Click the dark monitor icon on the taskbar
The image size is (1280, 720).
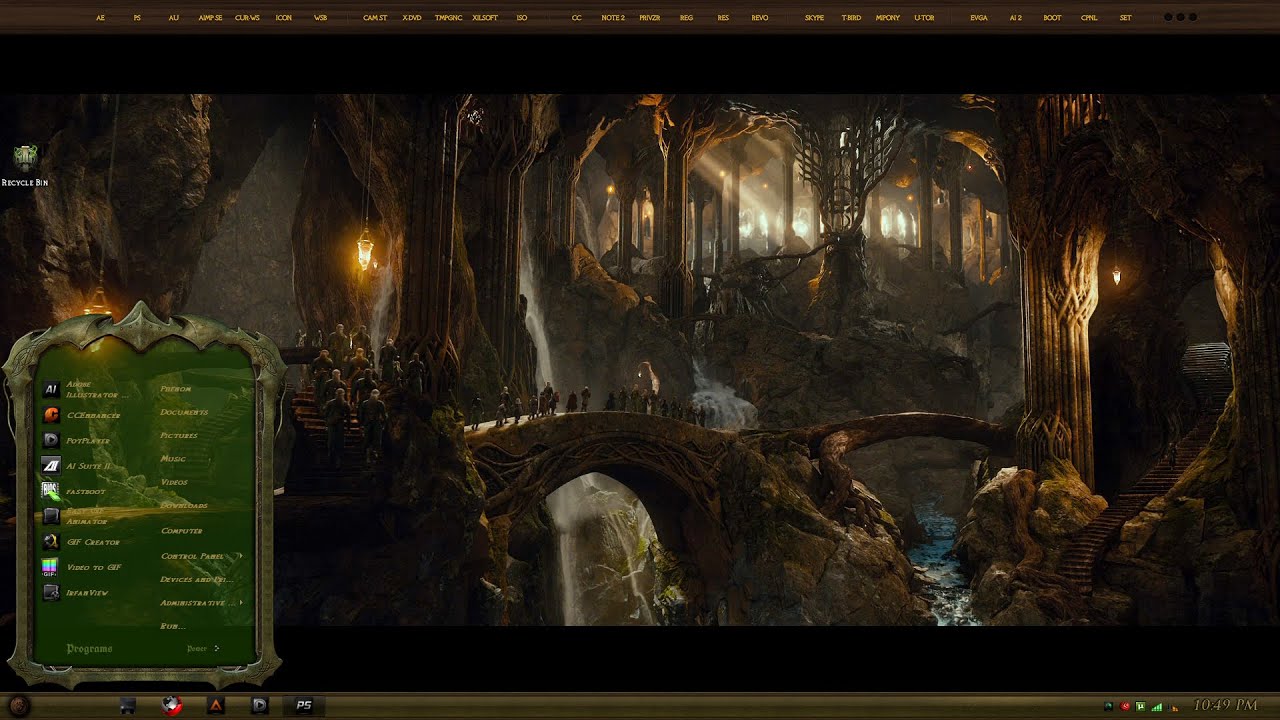128,706
